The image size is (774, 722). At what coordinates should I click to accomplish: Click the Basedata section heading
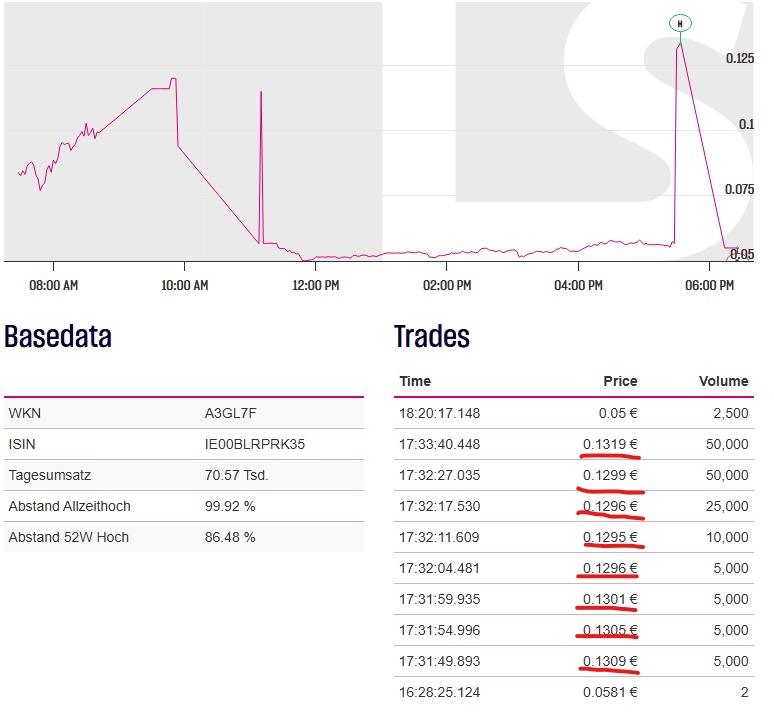tap(58, 337)
